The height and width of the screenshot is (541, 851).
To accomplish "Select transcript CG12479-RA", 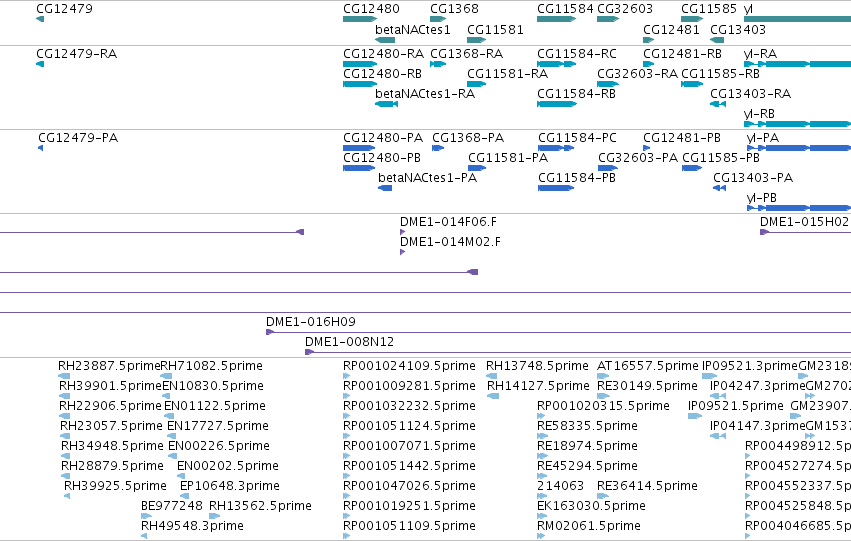I will [76, 54].
